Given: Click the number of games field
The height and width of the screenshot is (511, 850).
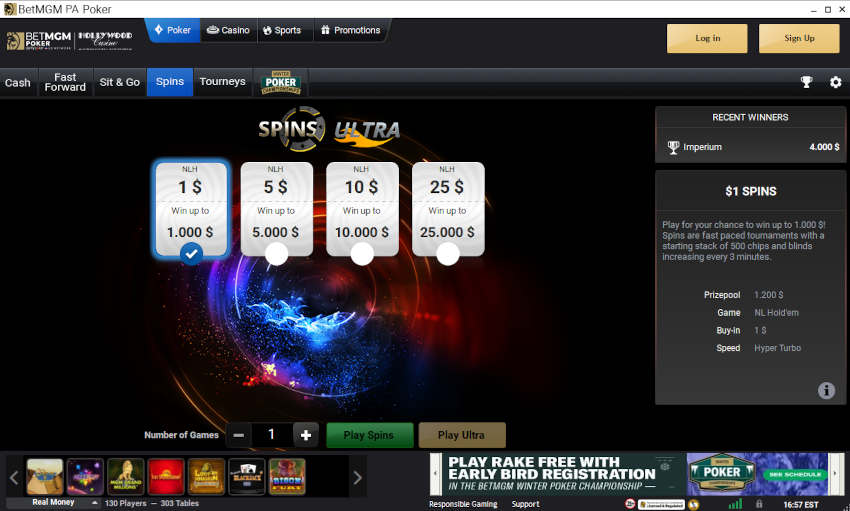Looking at the screenshot, I should [272, 435].
